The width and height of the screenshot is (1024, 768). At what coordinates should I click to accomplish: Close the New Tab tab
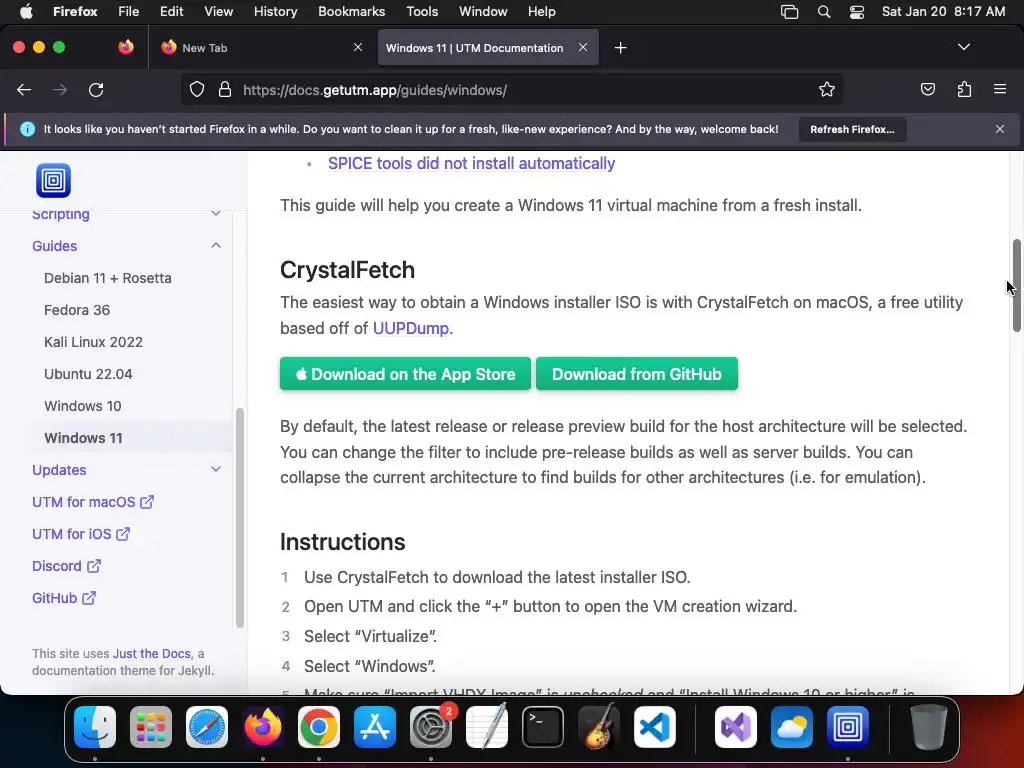(358, 47)
